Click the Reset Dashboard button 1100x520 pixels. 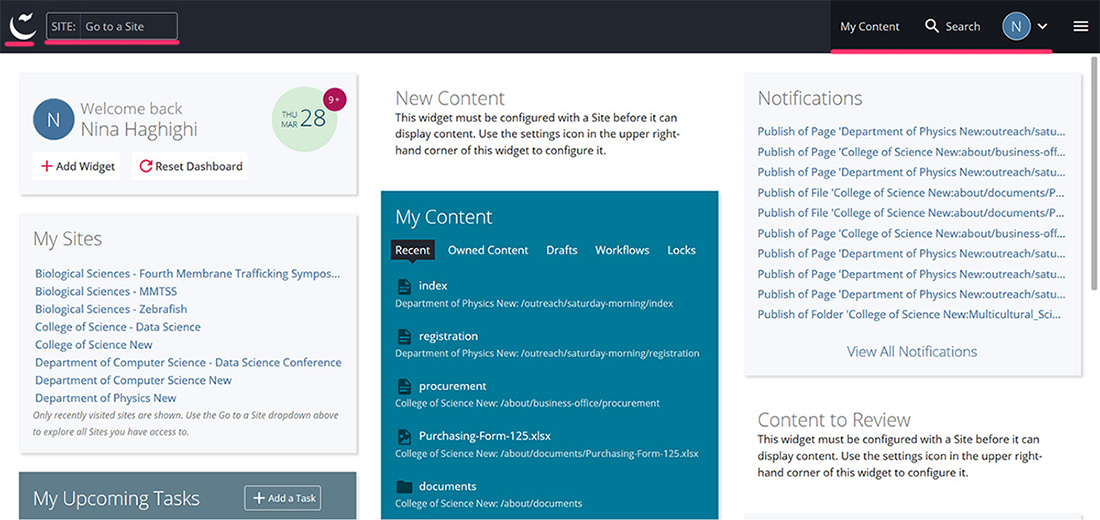(x=191, y=166)
